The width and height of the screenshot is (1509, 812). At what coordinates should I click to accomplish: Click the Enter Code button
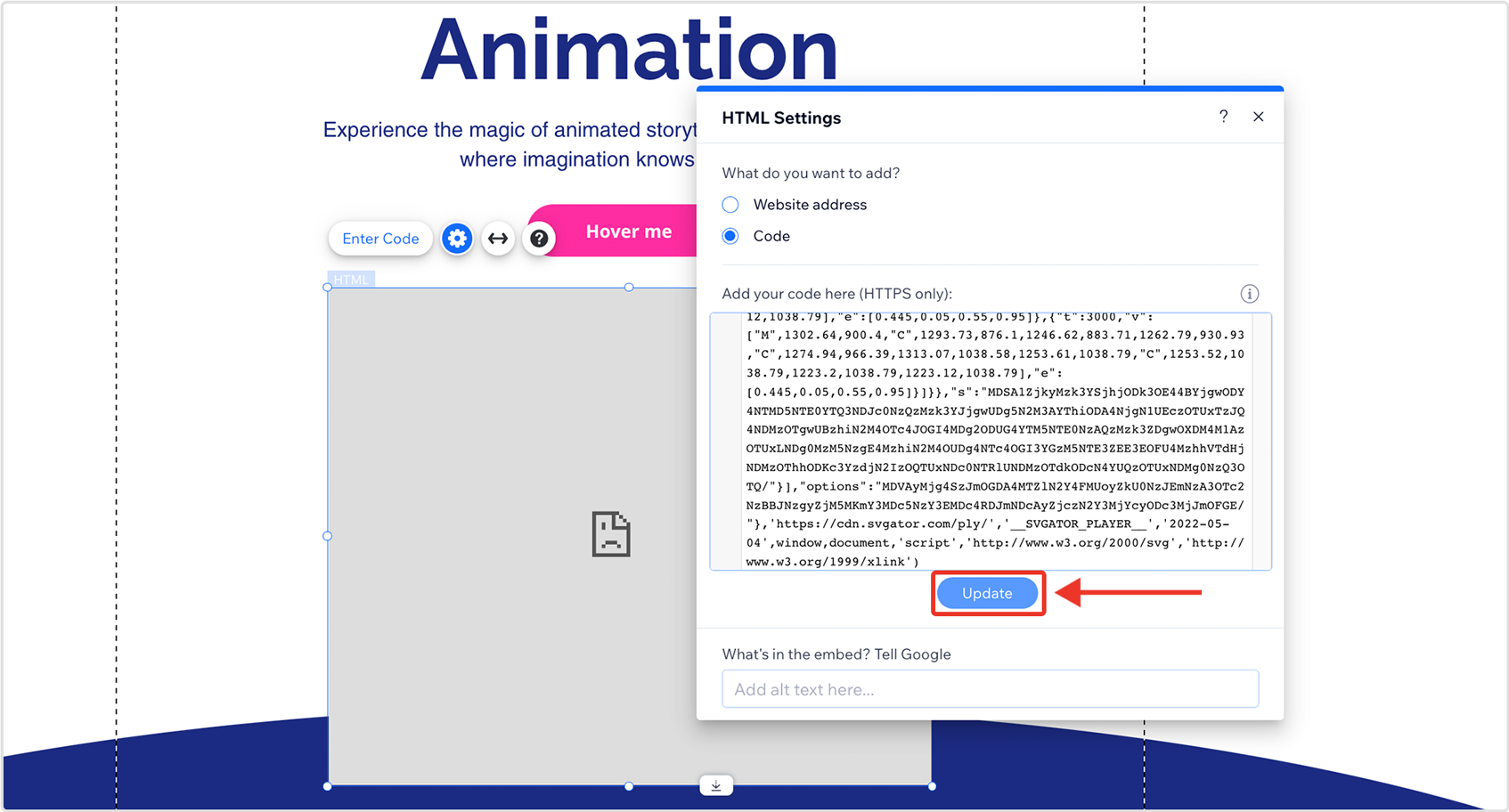coord(380,239)
